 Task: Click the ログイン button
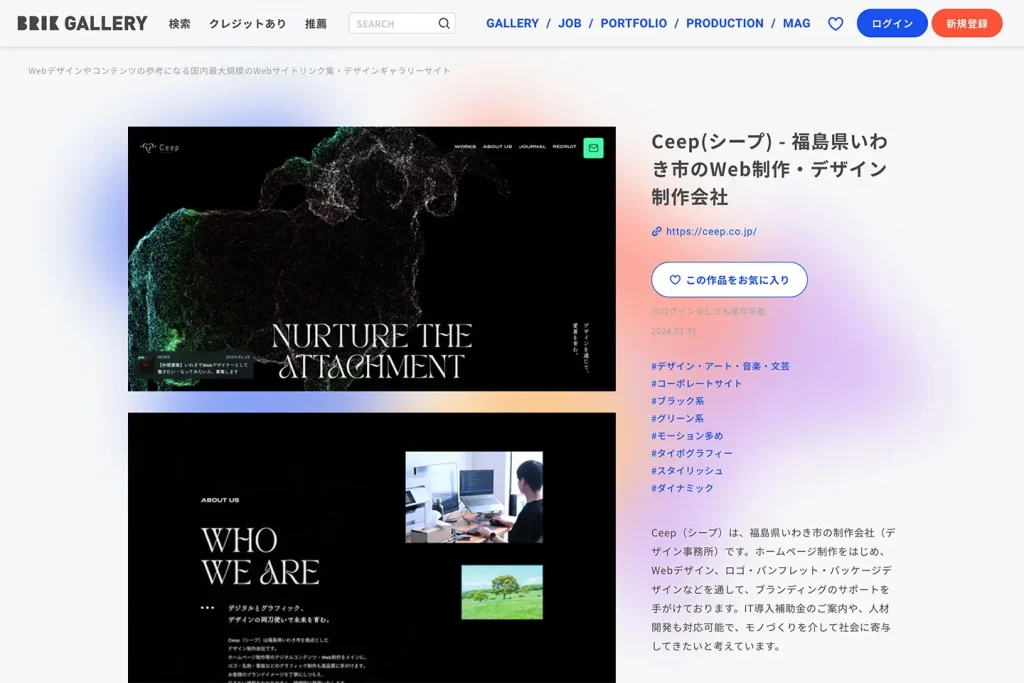(891, 24)
